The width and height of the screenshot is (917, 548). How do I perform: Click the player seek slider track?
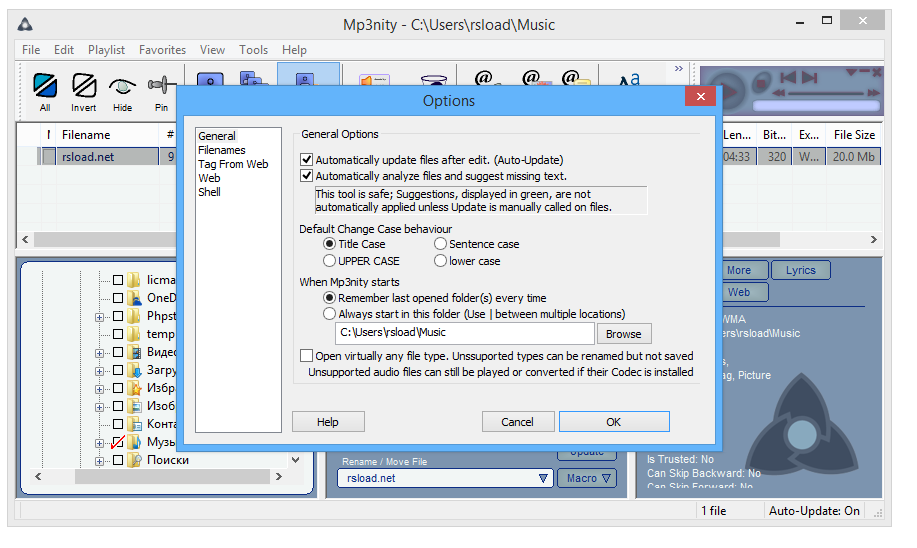(x=826, y=93)
